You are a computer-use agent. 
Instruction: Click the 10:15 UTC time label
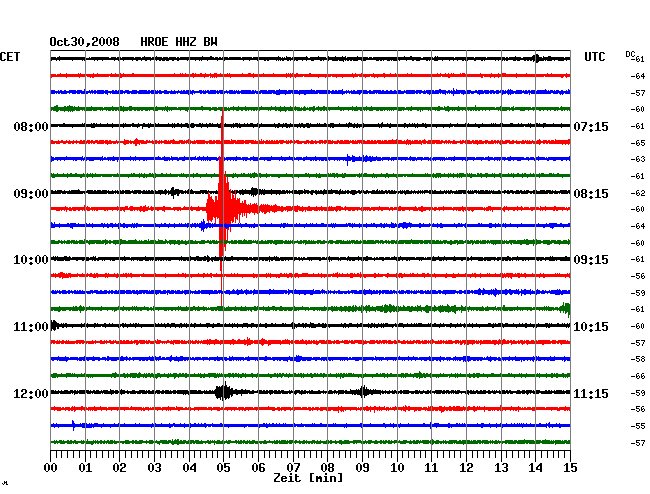591,327
